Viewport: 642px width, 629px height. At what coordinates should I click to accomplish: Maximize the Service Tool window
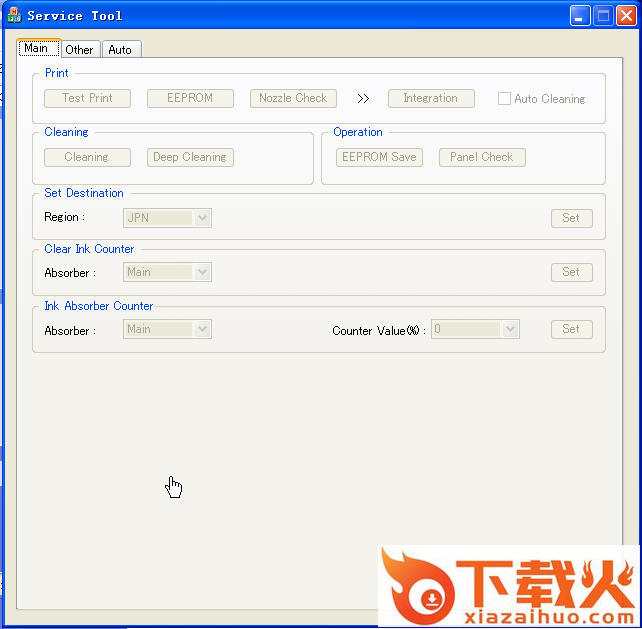(603, 16)
